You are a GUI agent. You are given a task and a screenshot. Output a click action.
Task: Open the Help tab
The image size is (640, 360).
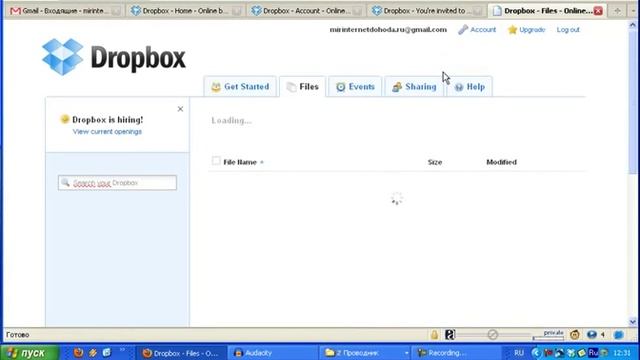click(x=469, y=87)
